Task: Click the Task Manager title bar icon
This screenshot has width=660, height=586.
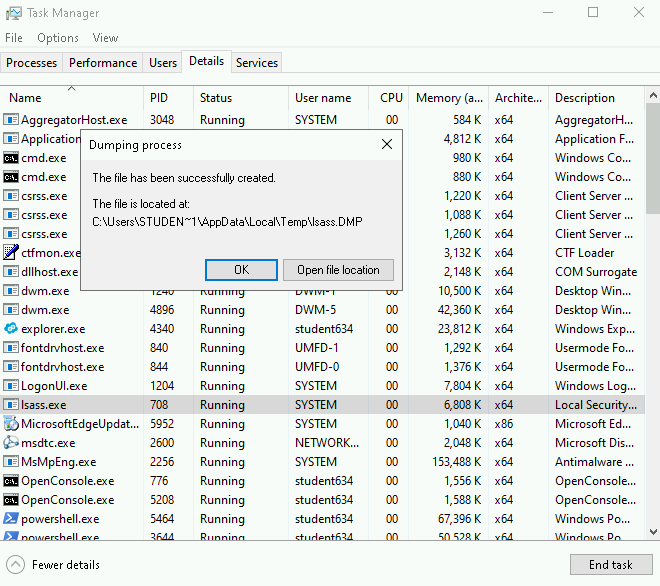Action: pyautogui.click(x=13, y=13)
